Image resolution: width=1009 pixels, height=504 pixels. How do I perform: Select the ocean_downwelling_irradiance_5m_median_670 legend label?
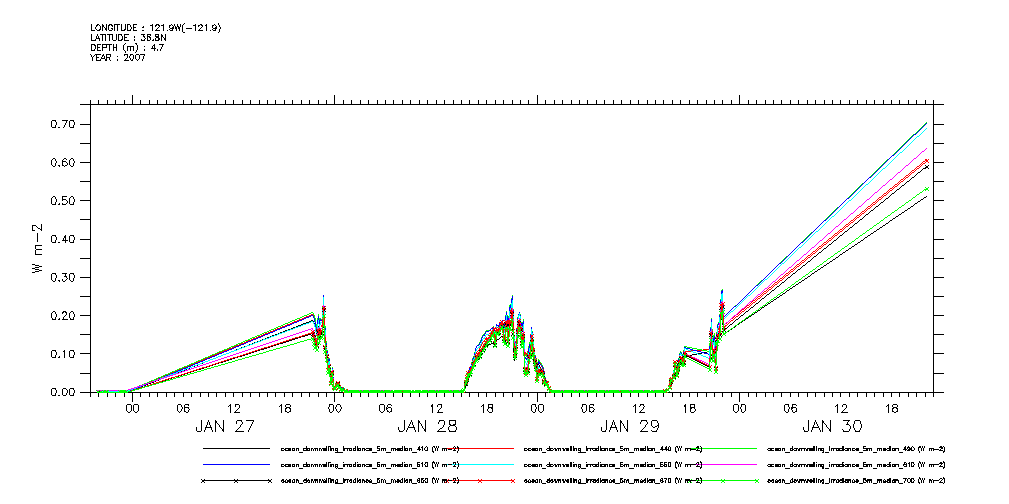[613, 481]
